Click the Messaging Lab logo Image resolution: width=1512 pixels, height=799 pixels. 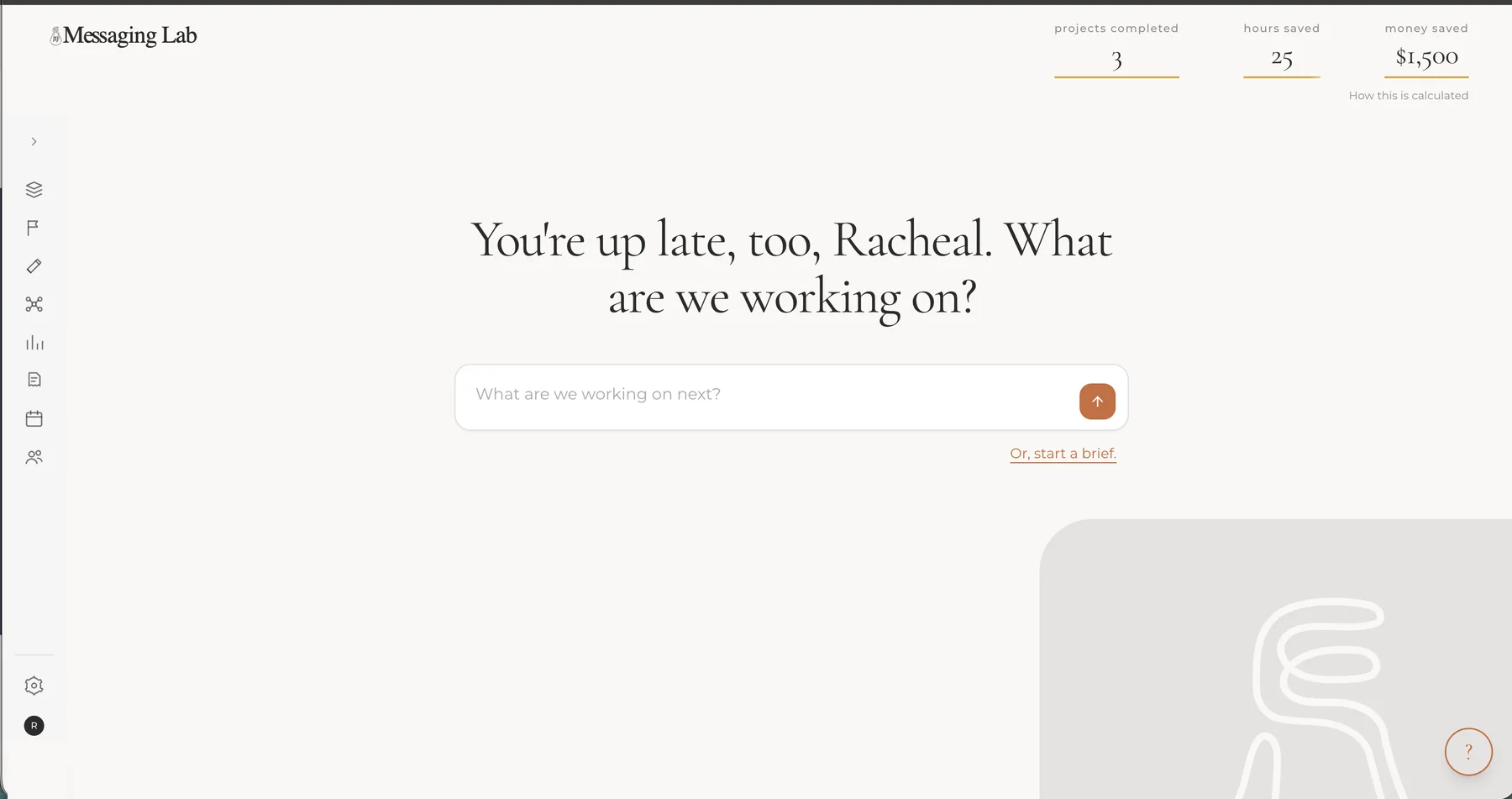point(123,35)
